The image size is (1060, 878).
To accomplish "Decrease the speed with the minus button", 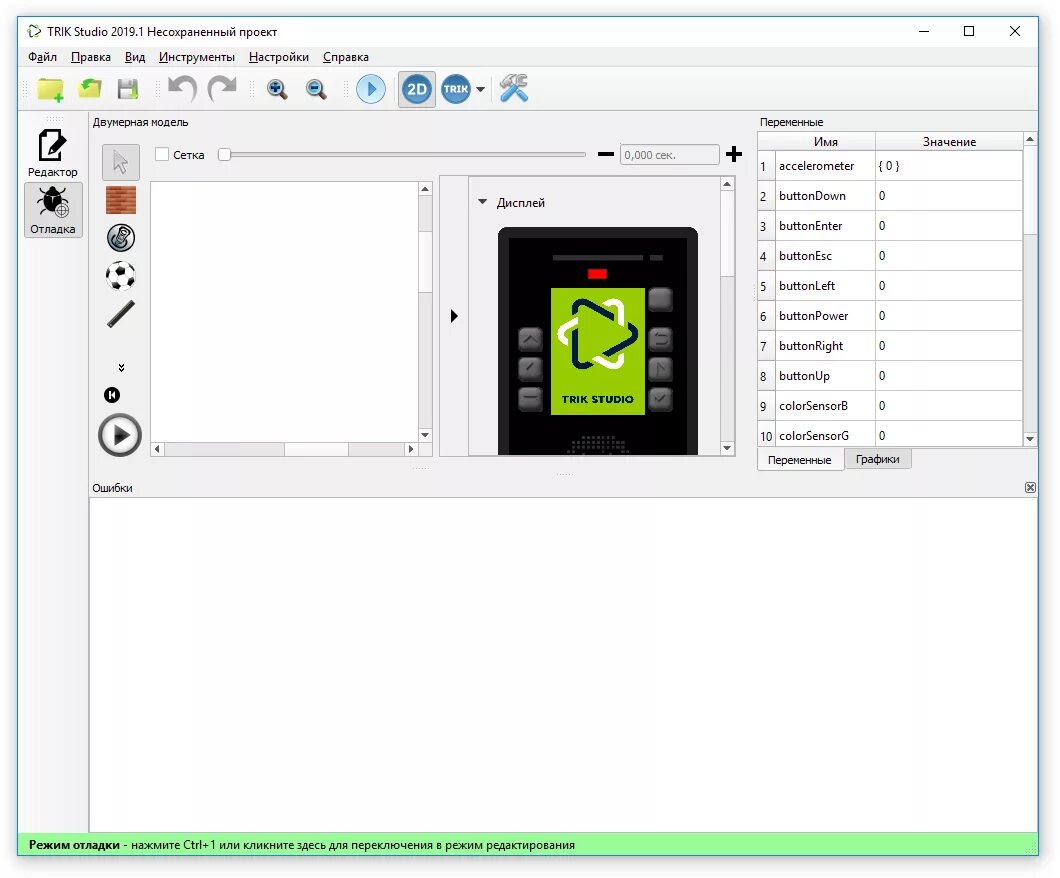I will (606, 155).
